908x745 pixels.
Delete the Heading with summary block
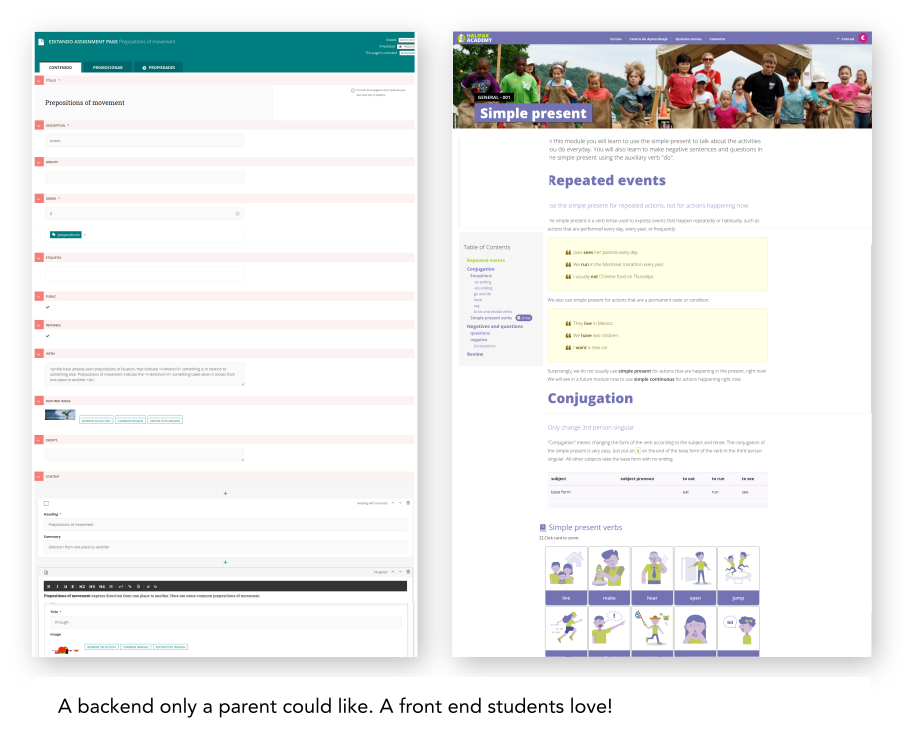(408, 503)
